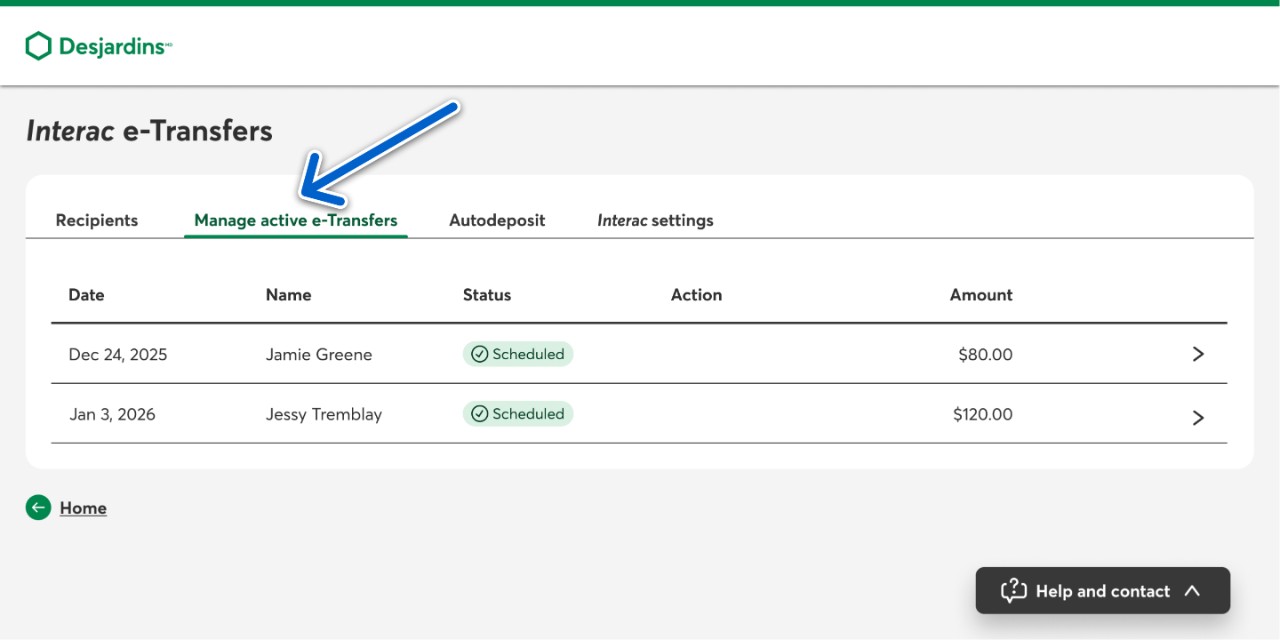Select the Manage active e-Transfers tab

[x=295, y=220]
